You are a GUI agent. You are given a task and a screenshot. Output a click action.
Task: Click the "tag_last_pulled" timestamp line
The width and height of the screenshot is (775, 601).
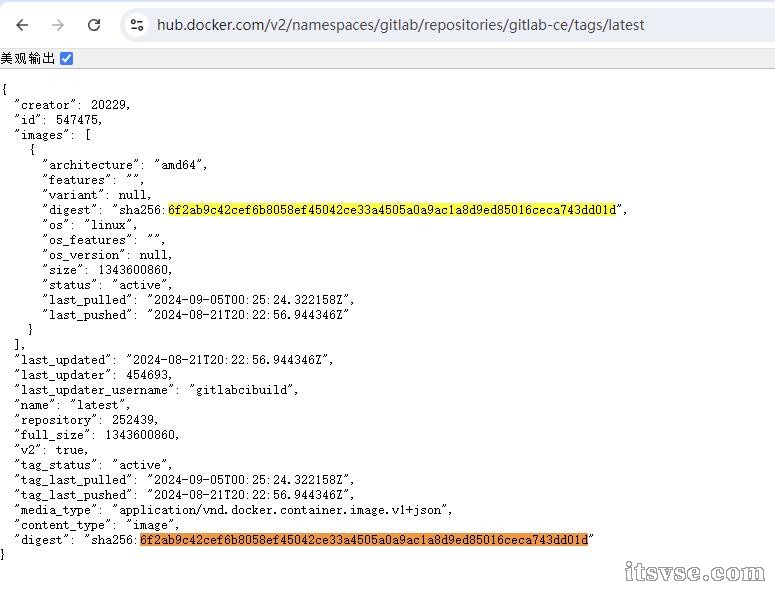(184, 480)
